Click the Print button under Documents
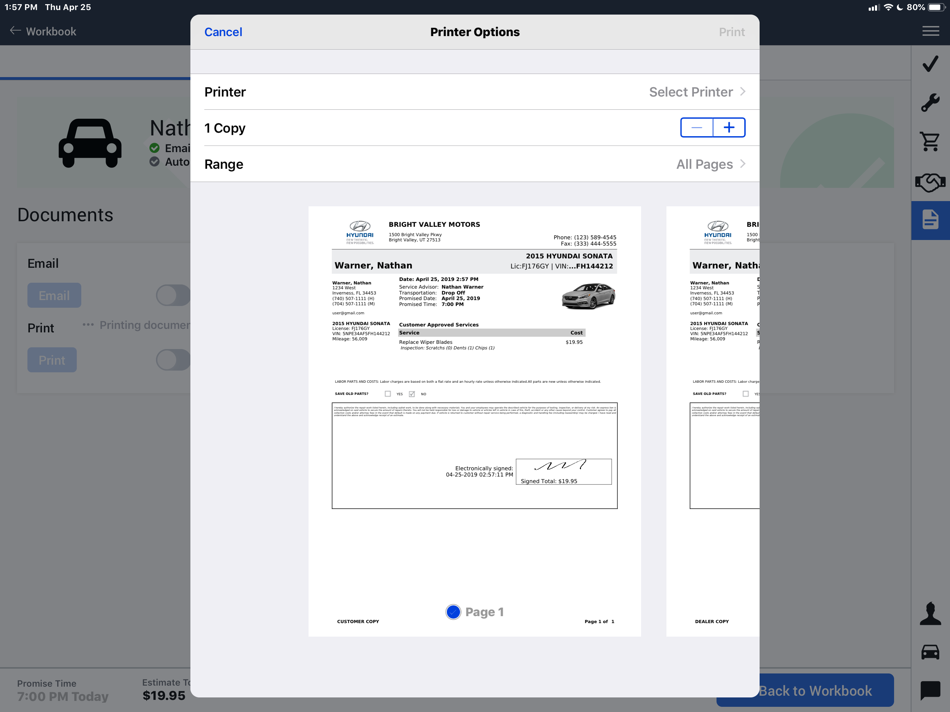950x712 pixels. click(x=51, y=360)
